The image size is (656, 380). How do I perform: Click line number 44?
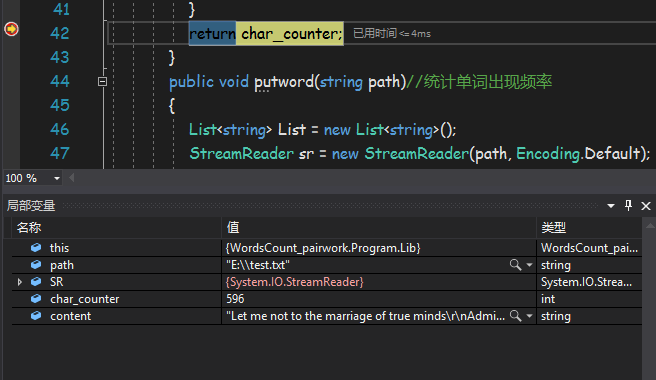[59, 81]
